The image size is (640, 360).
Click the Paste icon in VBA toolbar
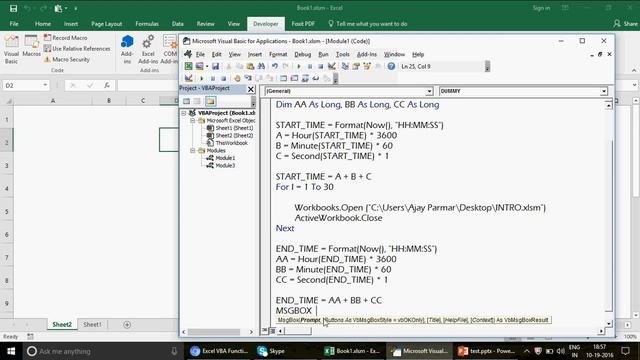click(250, 66)
